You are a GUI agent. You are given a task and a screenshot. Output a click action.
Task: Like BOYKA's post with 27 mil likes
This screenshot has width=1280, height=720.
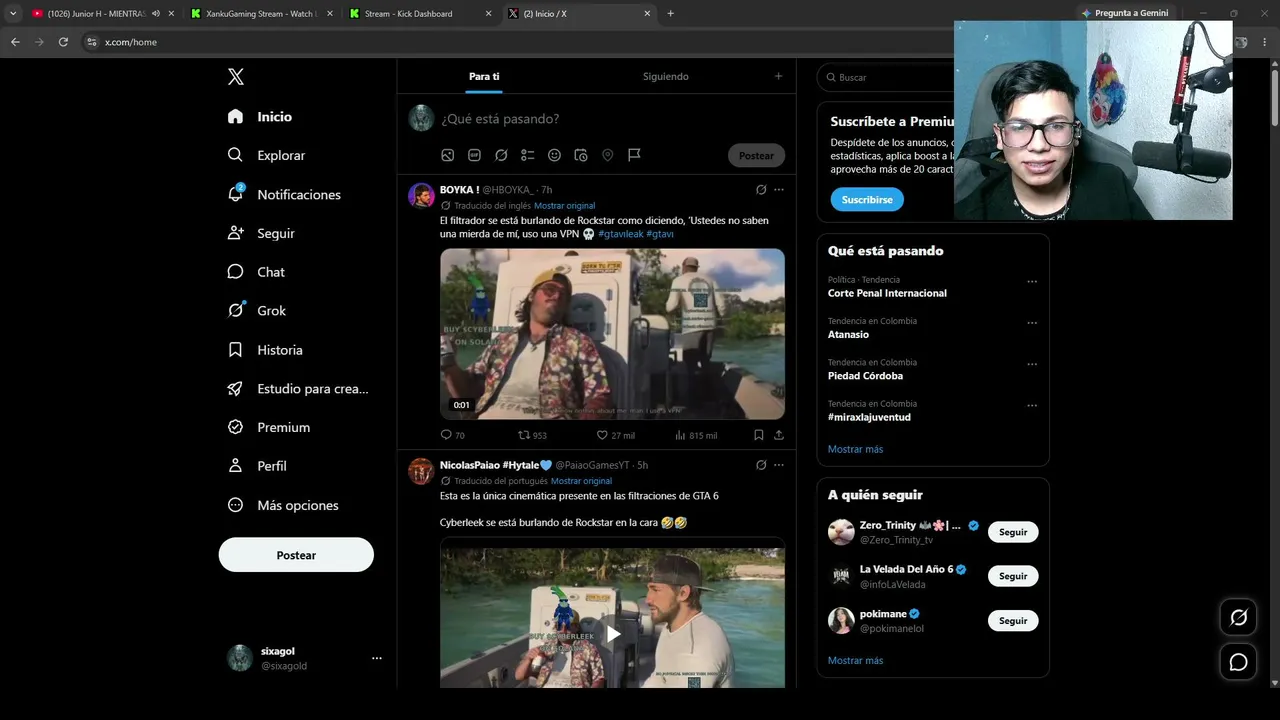click(616, 435)
